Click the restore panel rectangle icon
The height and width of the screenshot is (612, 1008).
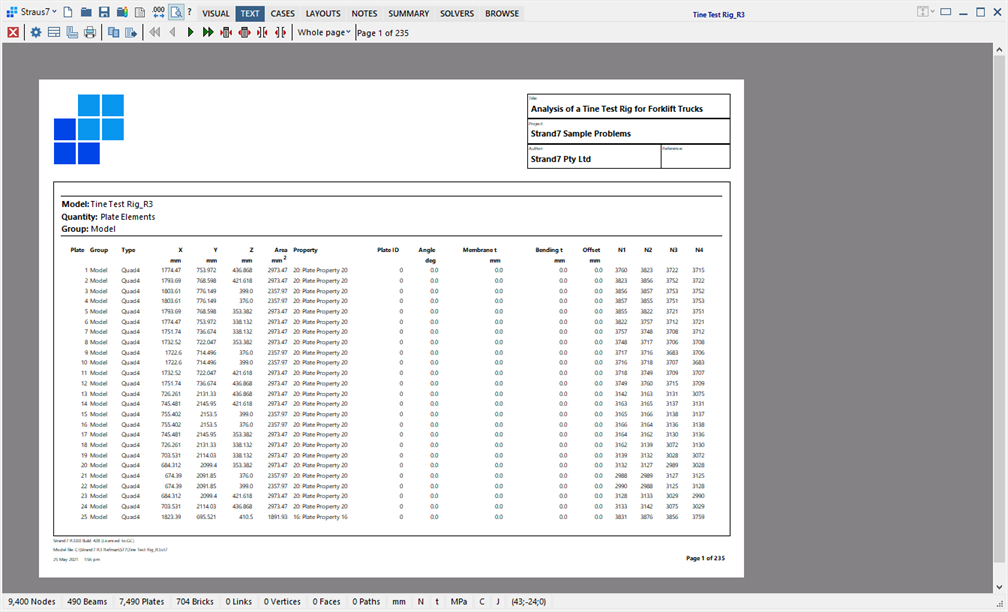(946, 12)
